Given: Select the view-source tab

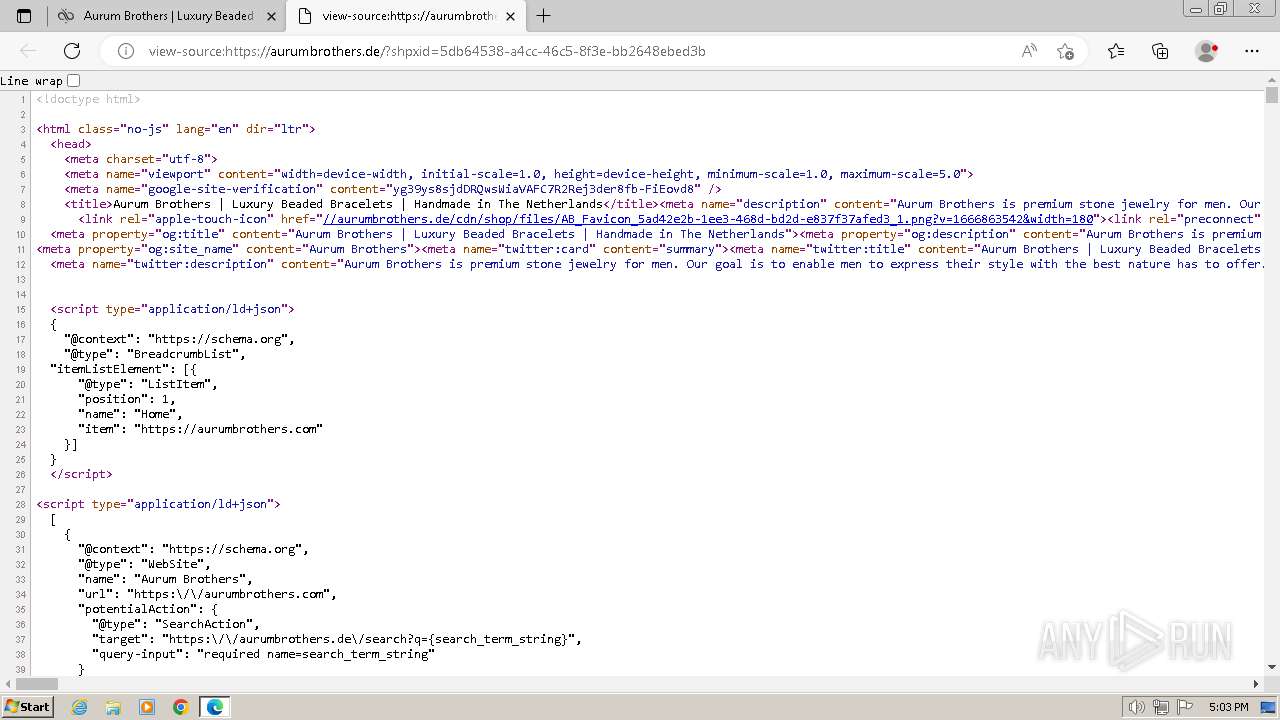Looking at the screenshot, I should pos(409,16).
